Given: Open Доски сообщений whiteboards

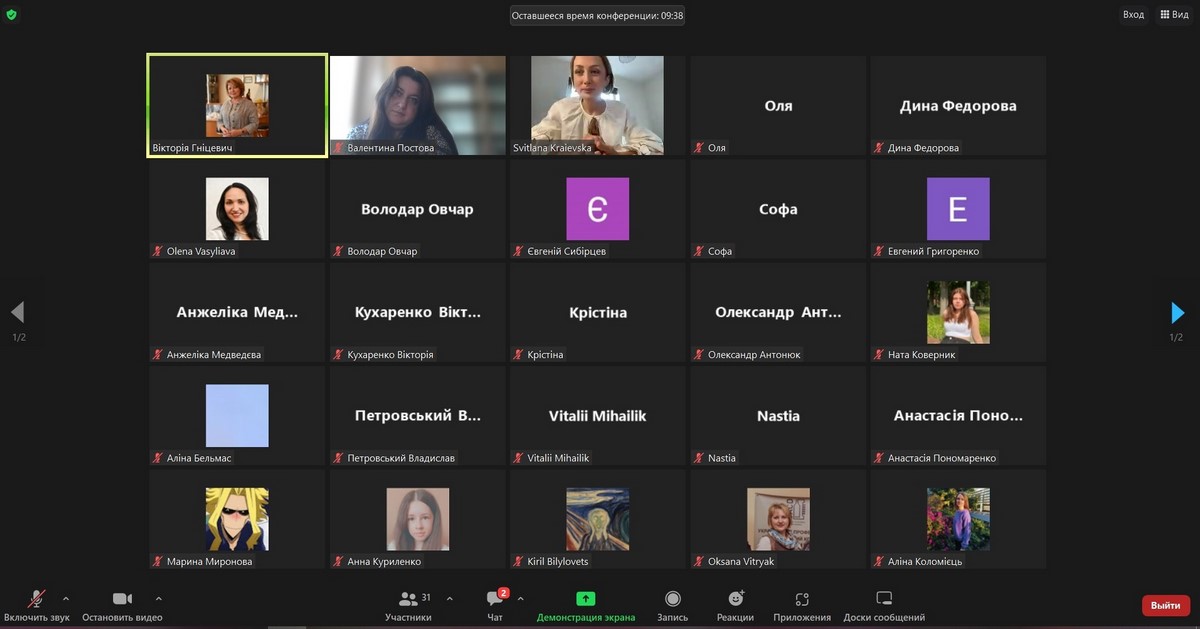Looking at the screenshot, I should 884,600.
